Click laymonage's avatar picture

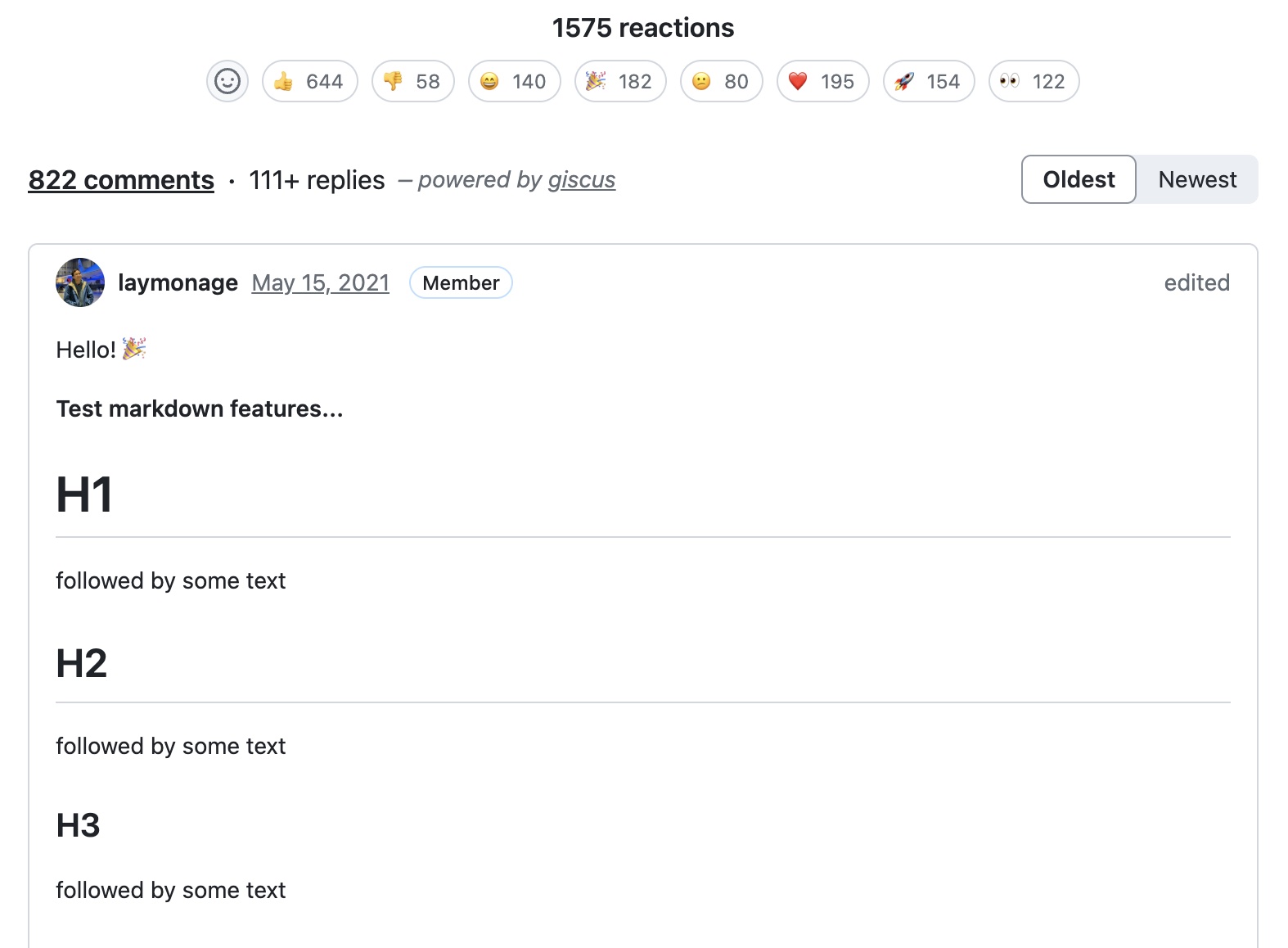point(80,282)
